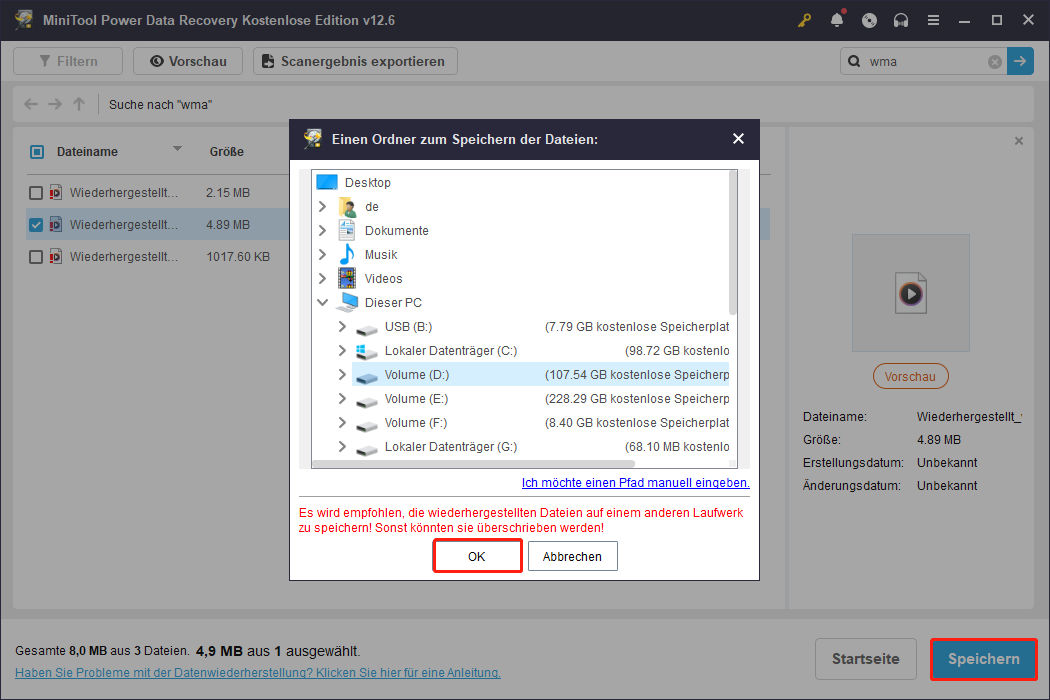Expand the Videos folder node
Screen dimensions: 1050x700
tap(323, 279)
